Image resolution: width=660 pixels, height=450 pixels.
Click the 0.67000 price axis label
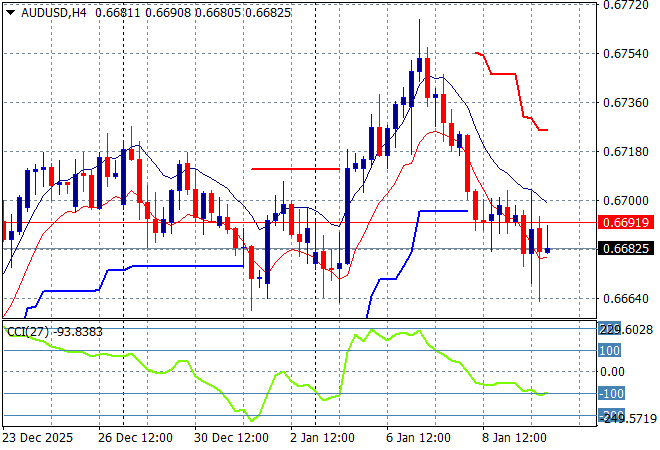pyautogui.click(x=630, y=200)
